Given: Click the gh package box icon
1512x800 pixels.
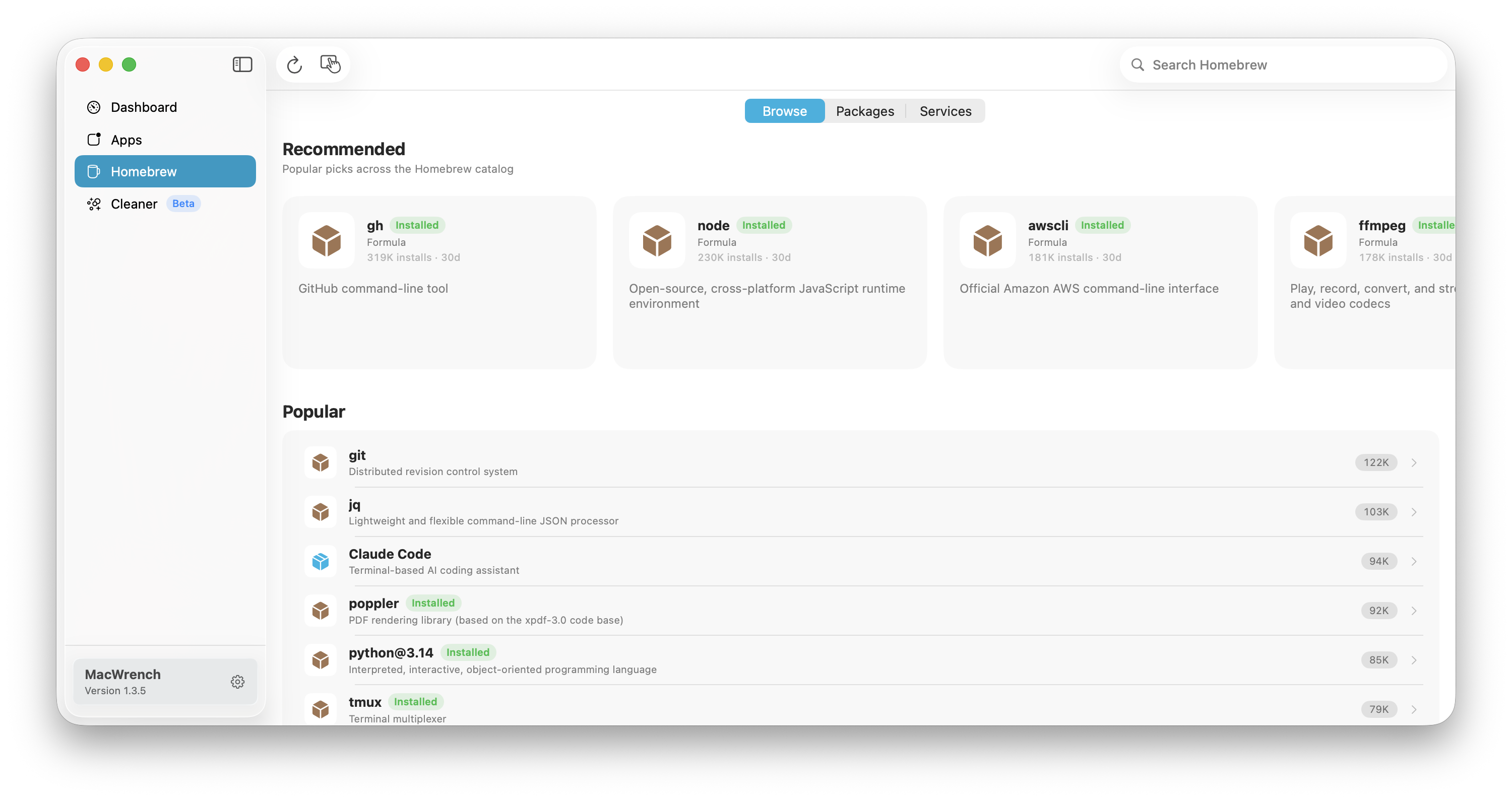Looking at the screenshot, I should point(327,240).
